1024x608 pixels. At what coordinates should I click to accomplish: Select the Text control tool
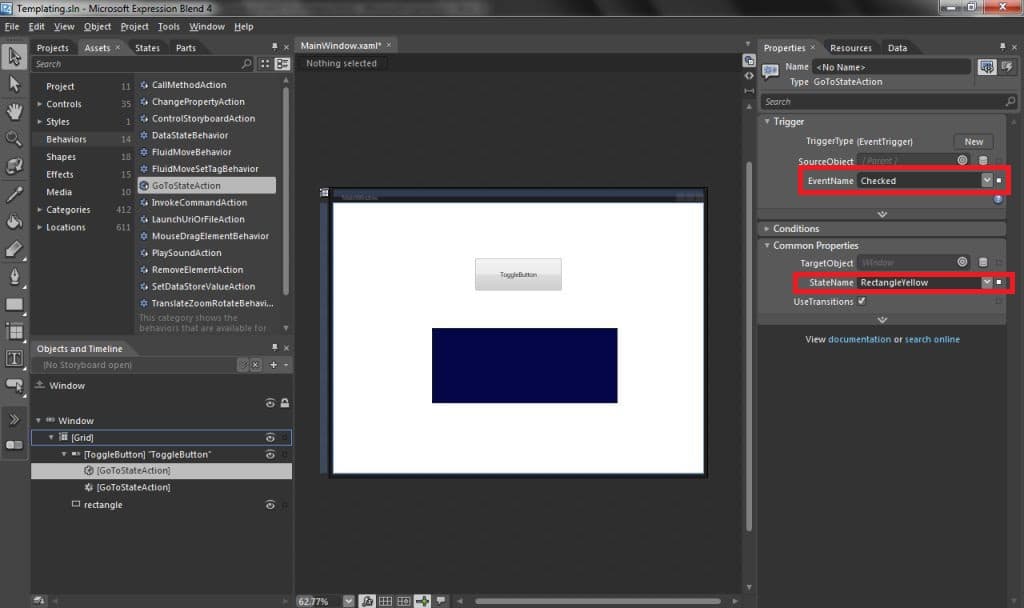(15, 360)
